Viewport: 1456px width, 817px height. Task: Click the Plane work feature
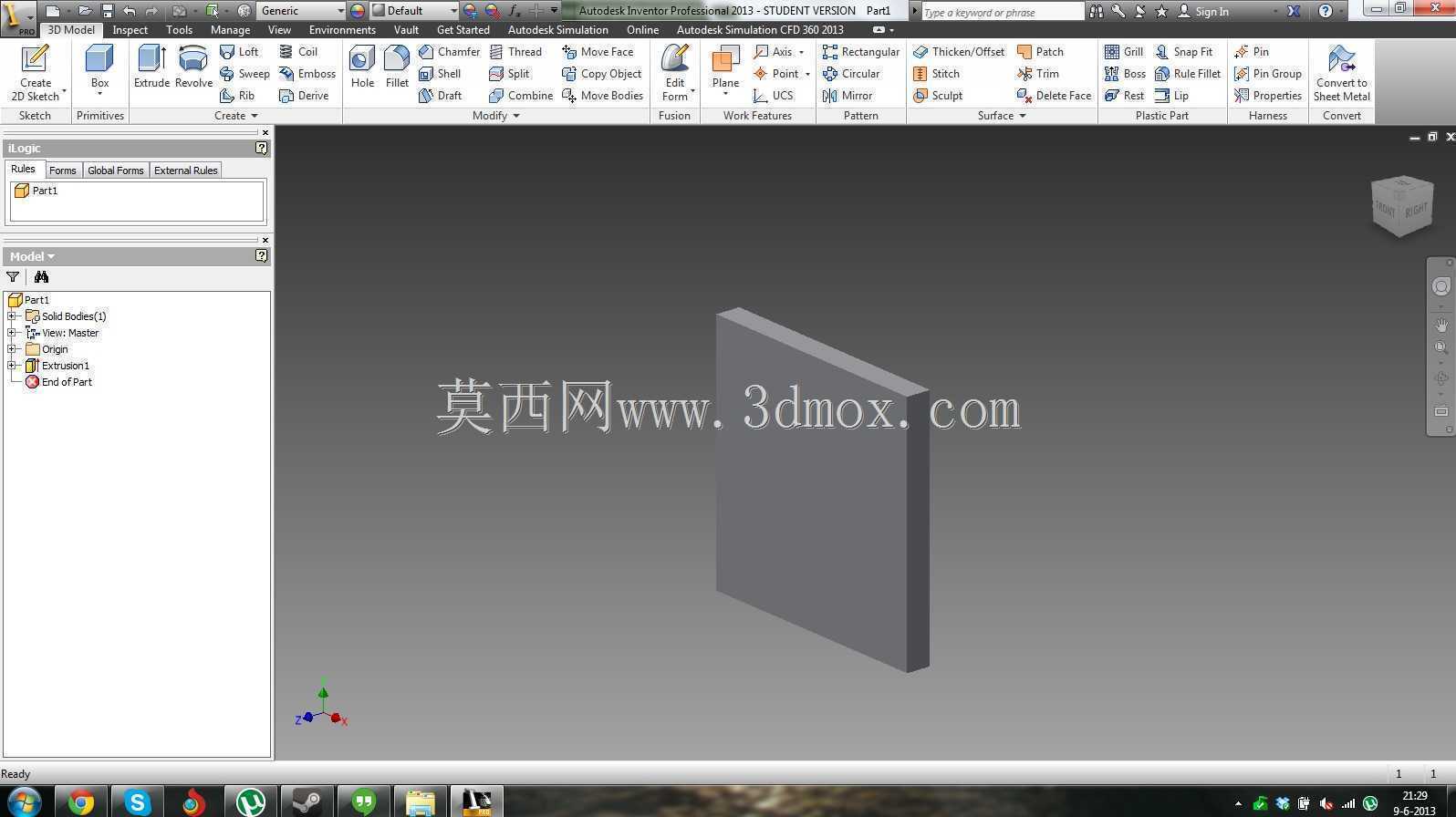pyautogui.click(x=725, y=70)
